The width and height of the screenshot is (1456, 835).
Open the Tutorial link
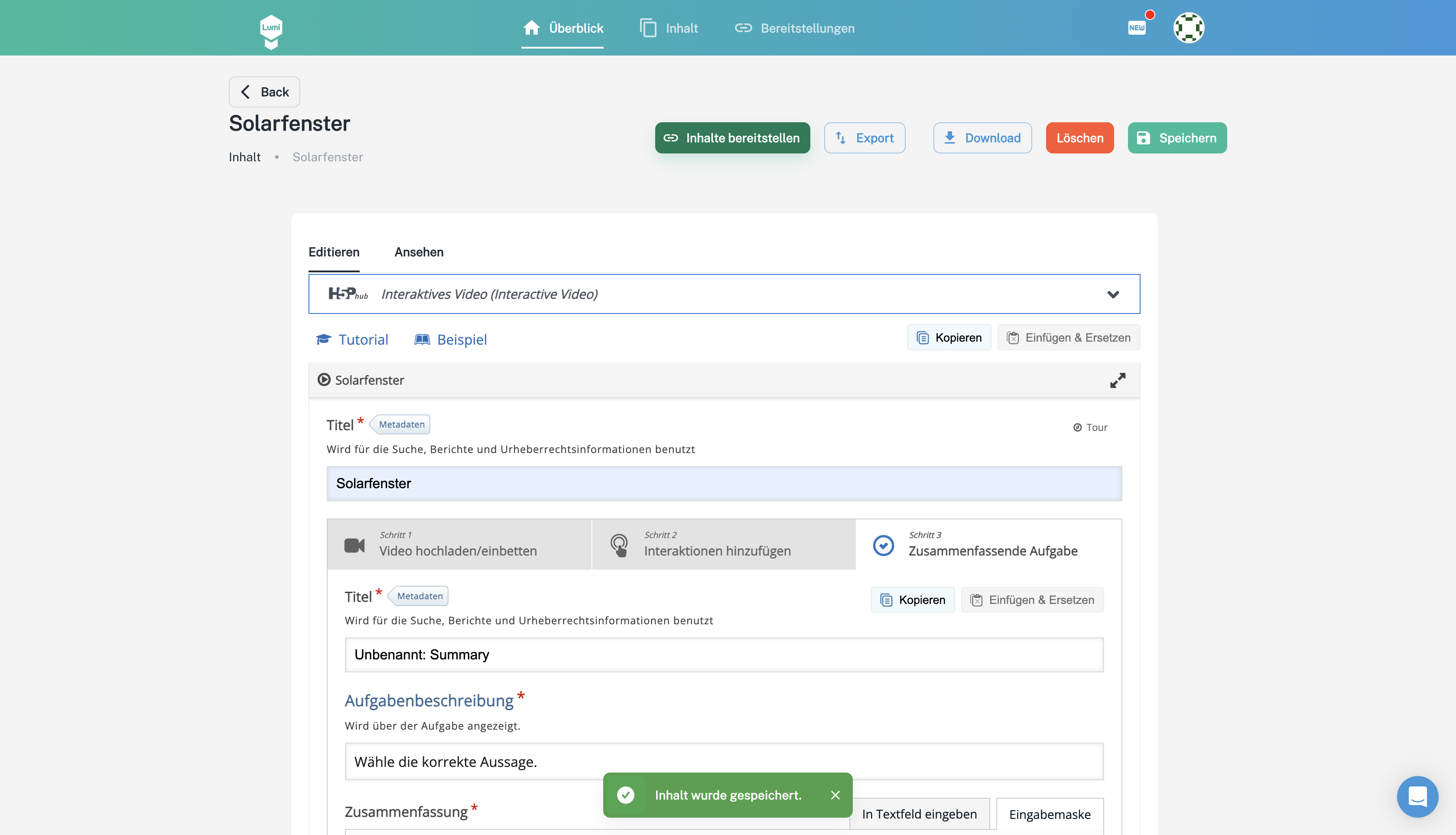[352, 339]
